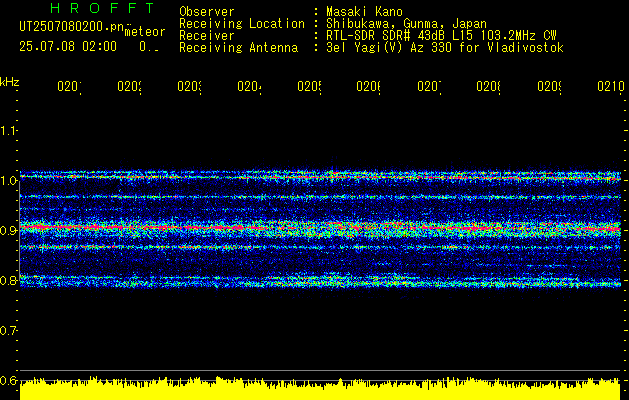The height and width of the screenshot is (400, 629).
Task: Click the 0203 time marker
Action: [x=189, y=86]
